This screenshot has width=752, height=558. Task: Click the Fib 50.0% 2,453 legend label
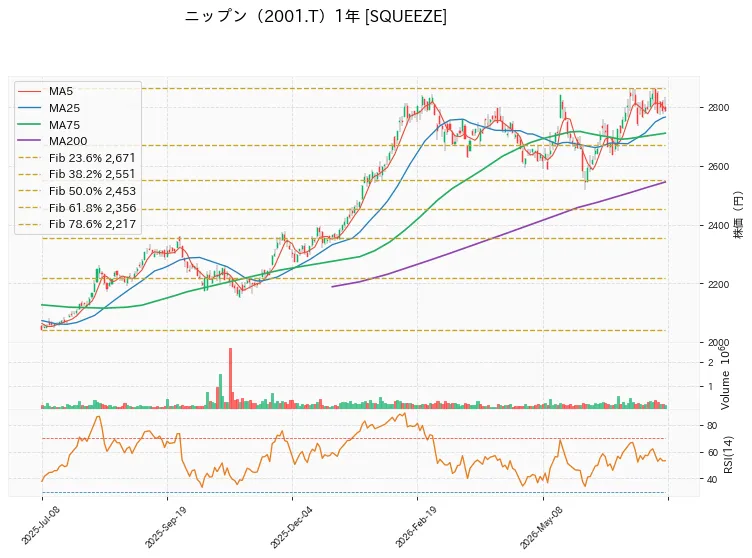(x=92, y=191)
